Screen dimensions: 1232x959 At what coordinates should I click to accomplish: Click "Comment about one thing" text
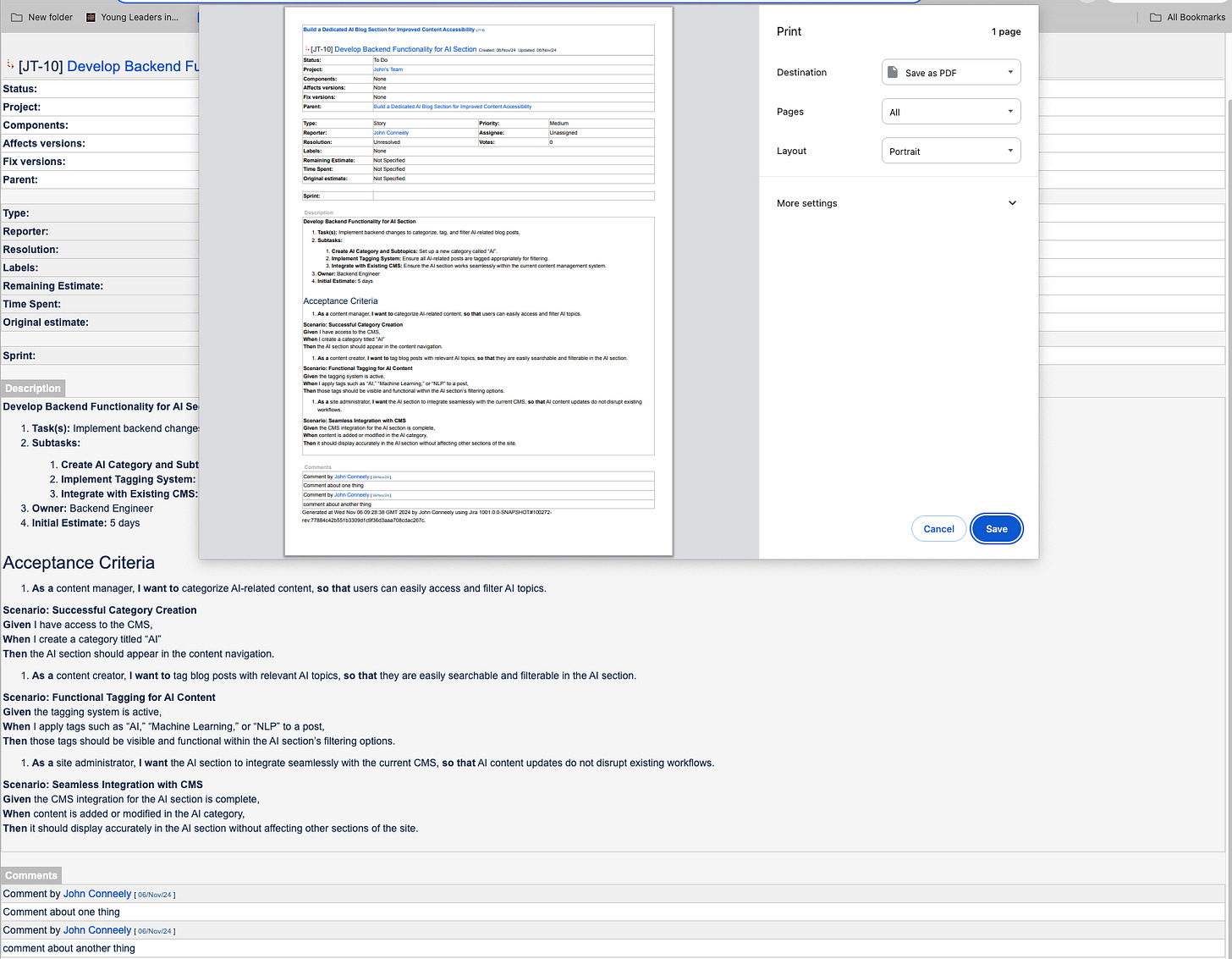(62, 912)
